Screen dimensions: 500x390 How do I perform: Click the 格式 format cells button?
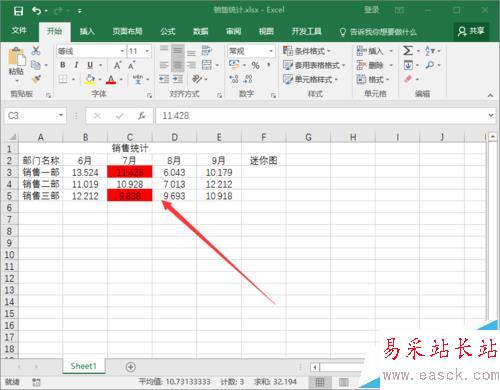[x=373, y=79]
